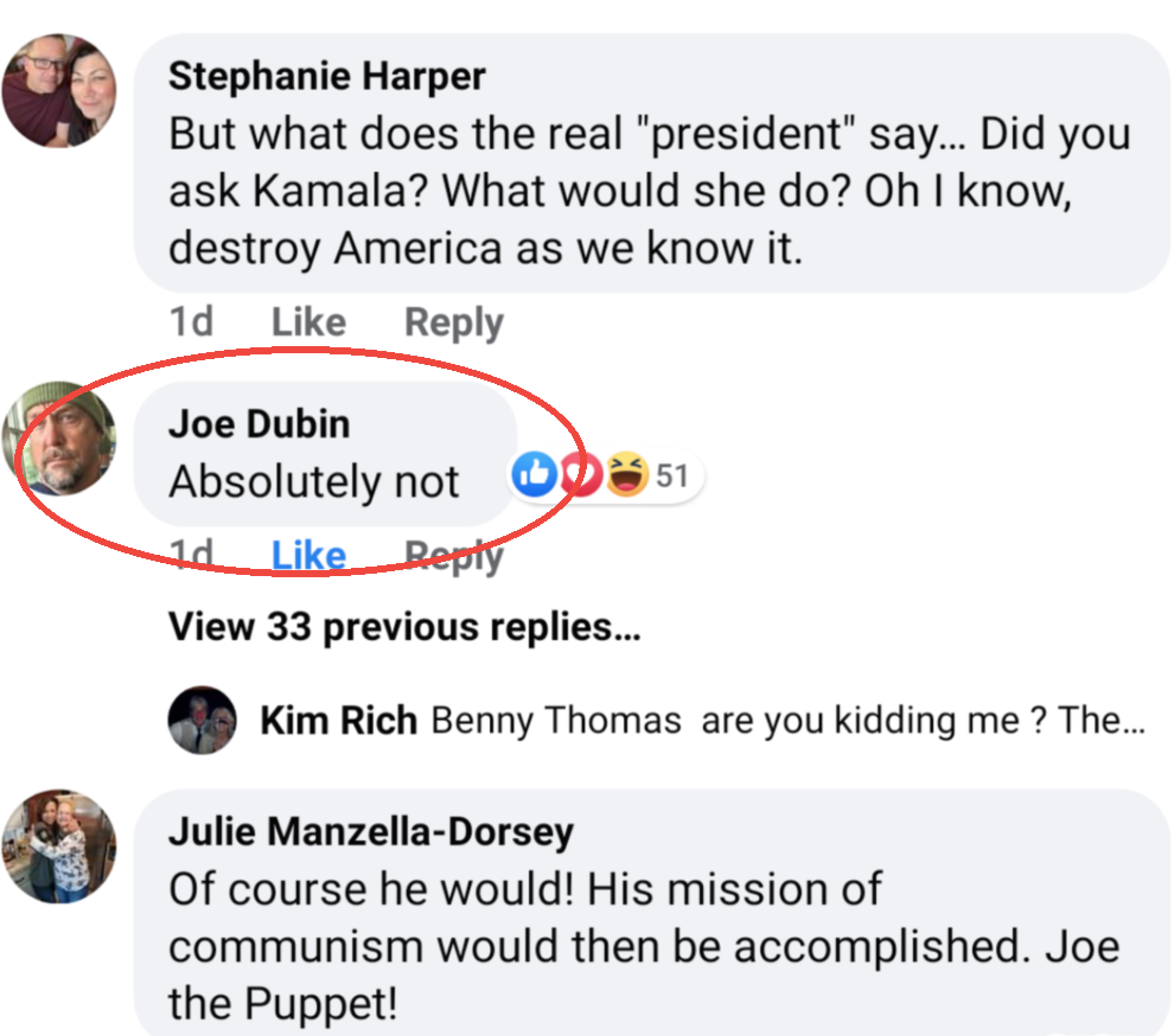Click the laughing face reaction icon
This screenshot has width=1174, height=1036.
(627, 474)
